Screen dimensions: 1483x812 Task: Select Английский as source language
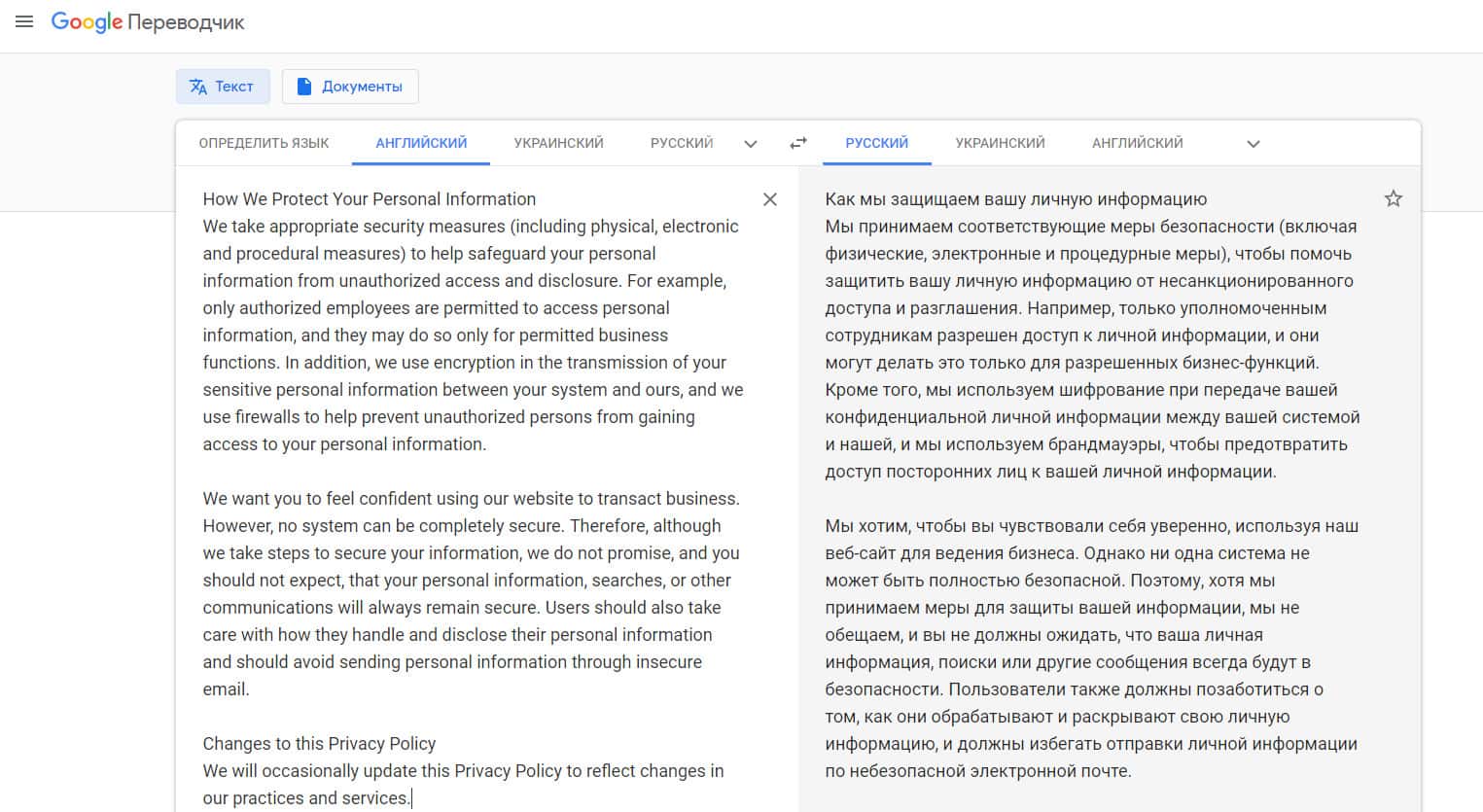421,143
